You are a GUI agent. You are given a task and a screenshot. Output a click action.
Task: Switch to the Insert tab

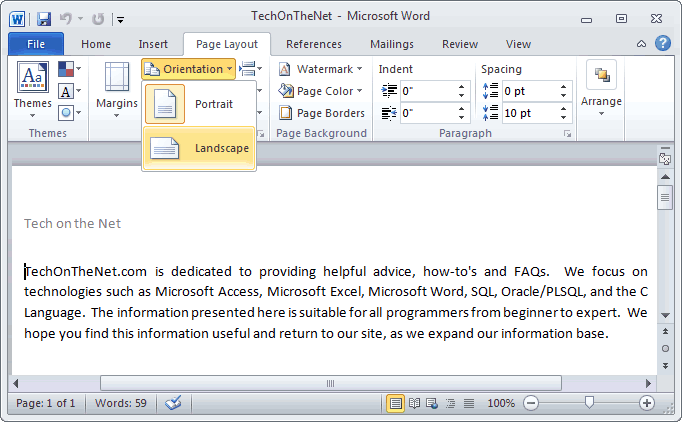(x=153, y=44)
